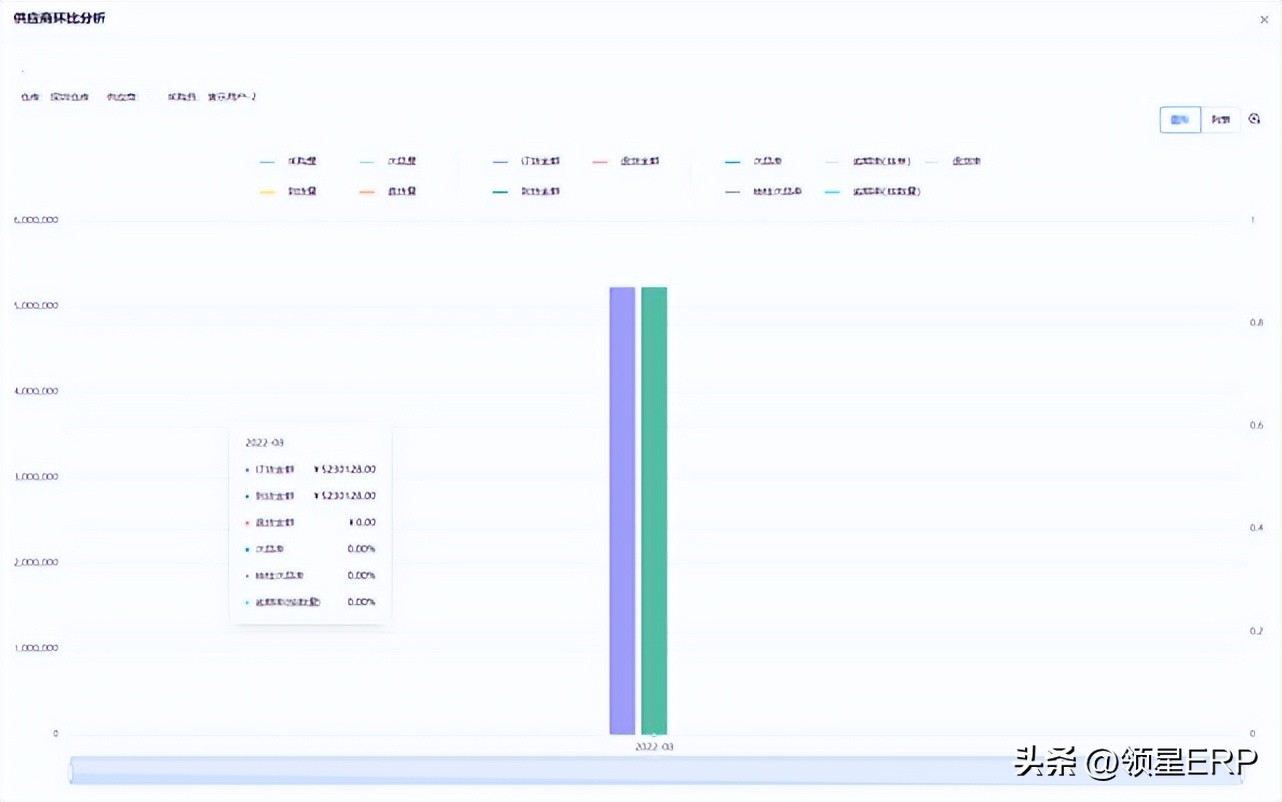Toggle the yellow-line legend series
Viewport: 1282px width, 802px height.
(288, 191)
